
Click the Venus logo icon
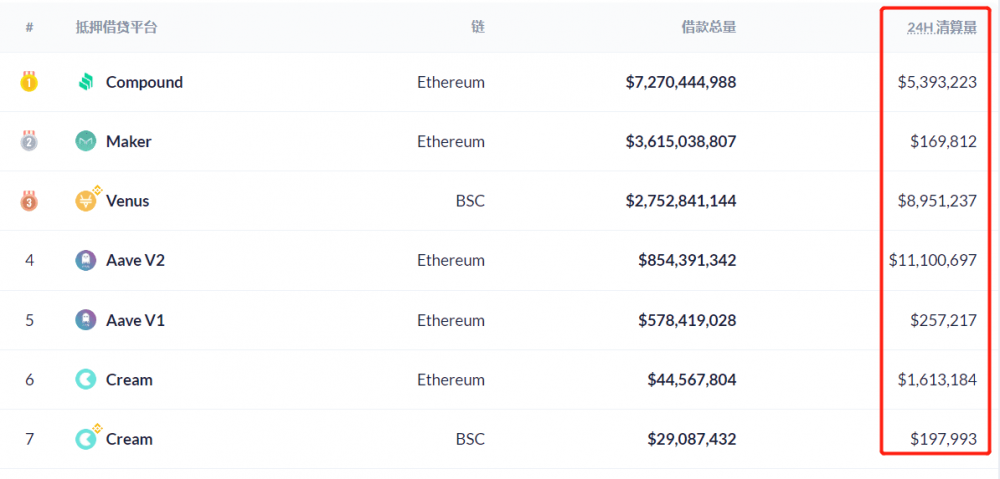point(86,201)
